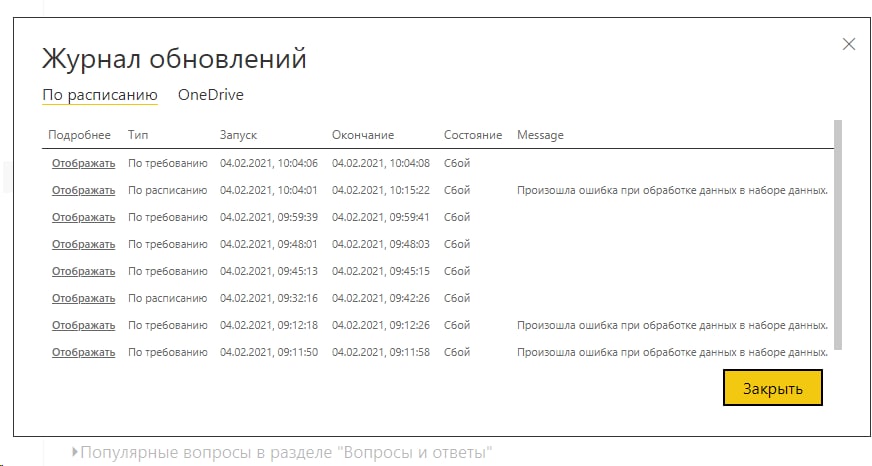This screenshot has width=872, height=466.
Task: Select the По расписанию tab
Action: tap(100, 95)
